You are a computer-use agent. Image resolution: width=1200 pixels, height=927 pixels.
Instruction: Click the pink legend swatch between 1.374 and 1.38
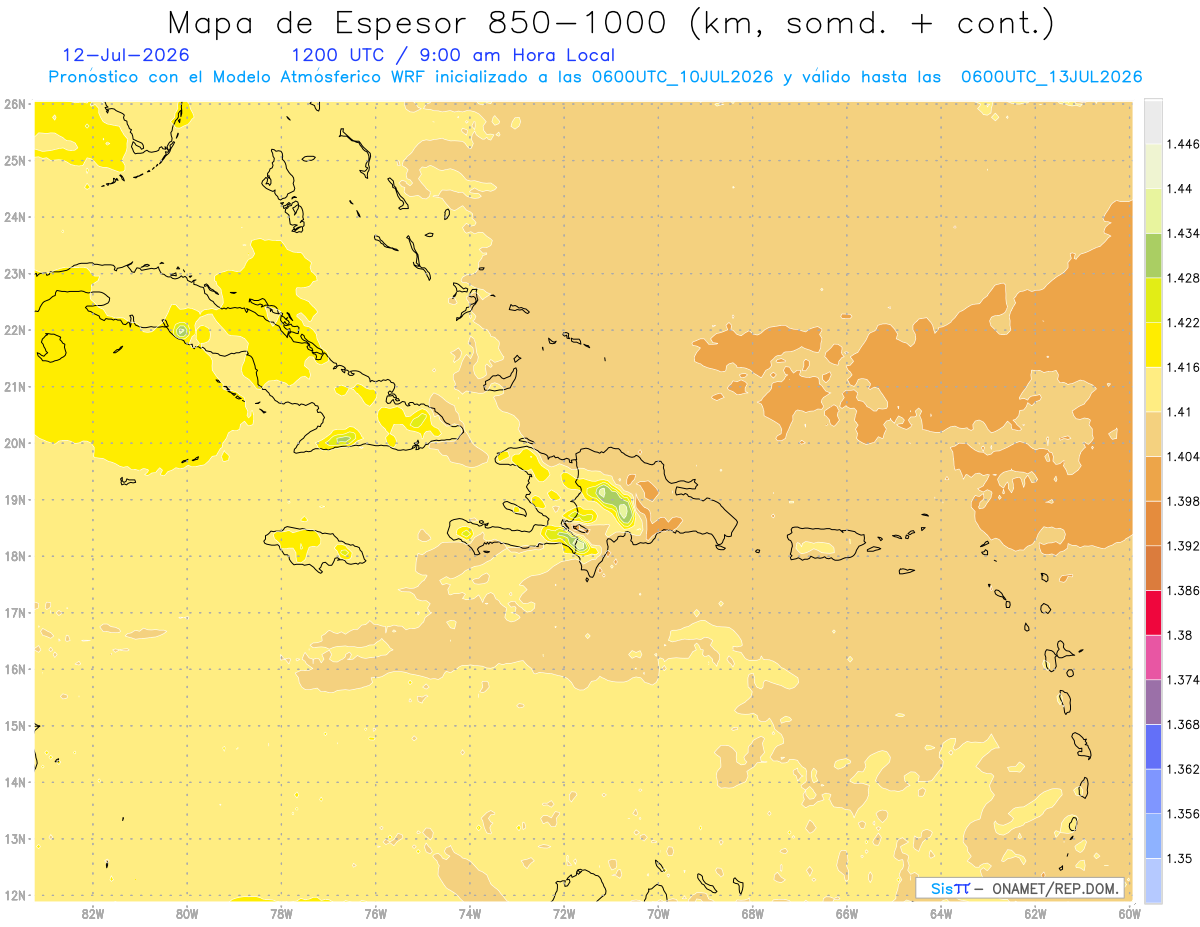coord(1153,657)
